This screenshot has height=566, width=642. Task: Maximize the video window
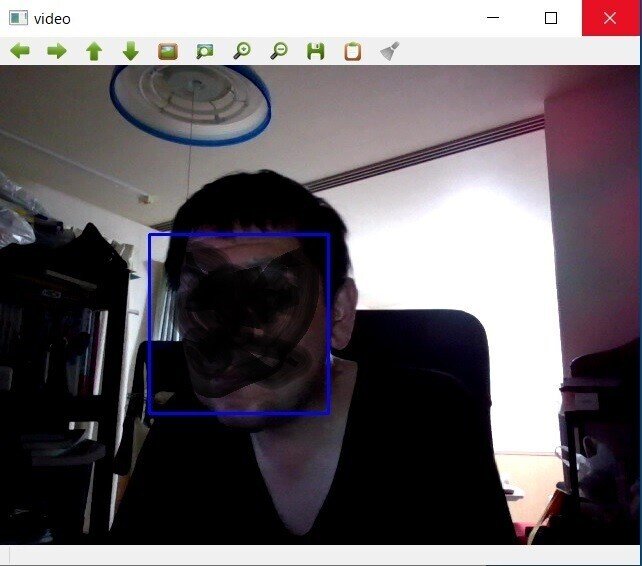(551, 18)
